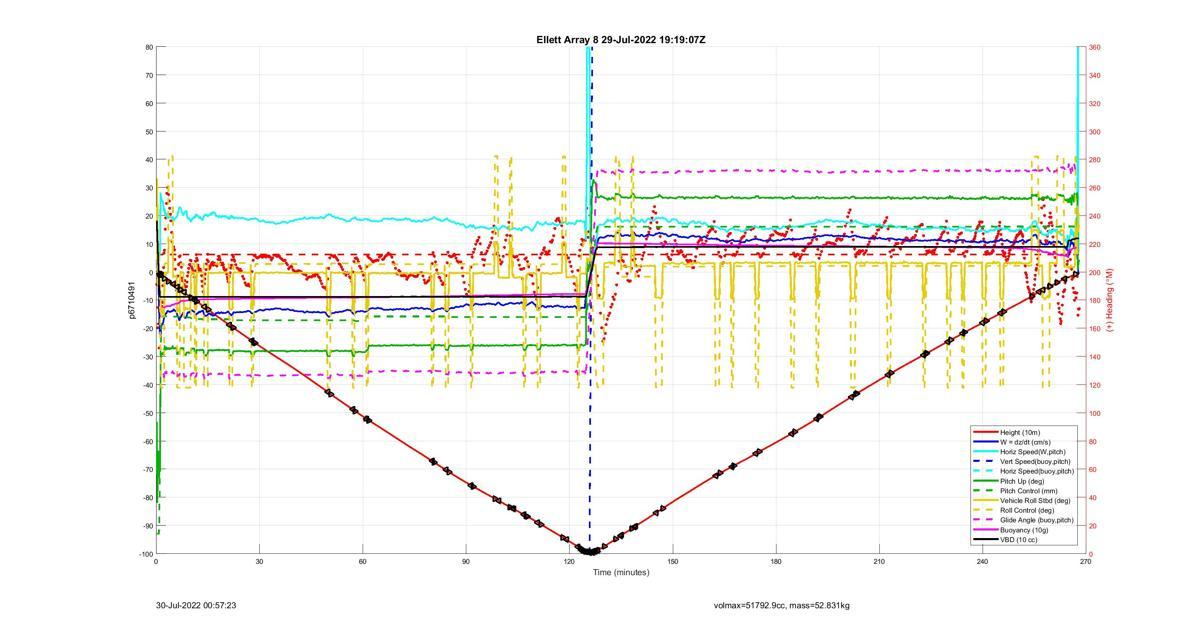Click the 'p6710491' left axis label
The image size is (1200, 622).
point(131,300)
